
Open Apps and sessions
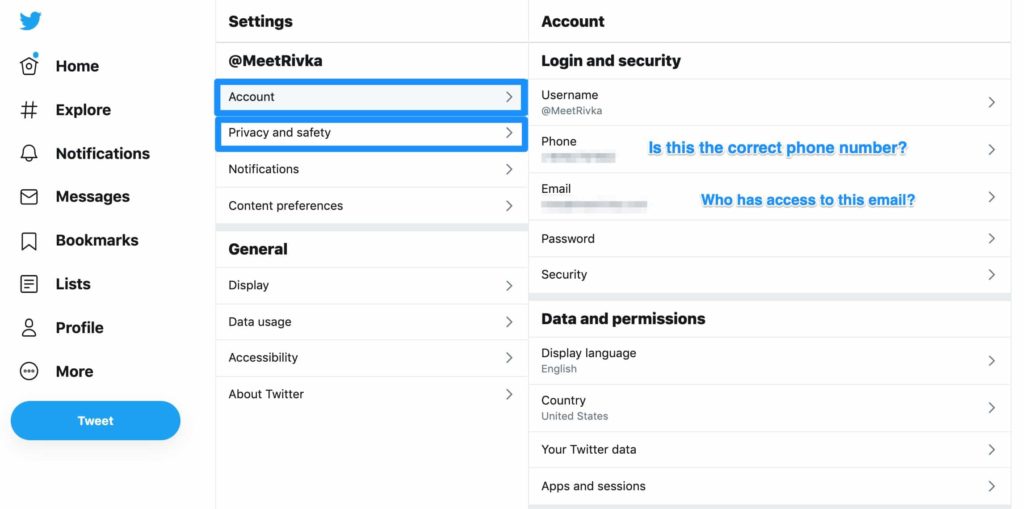tap(768, 486)
